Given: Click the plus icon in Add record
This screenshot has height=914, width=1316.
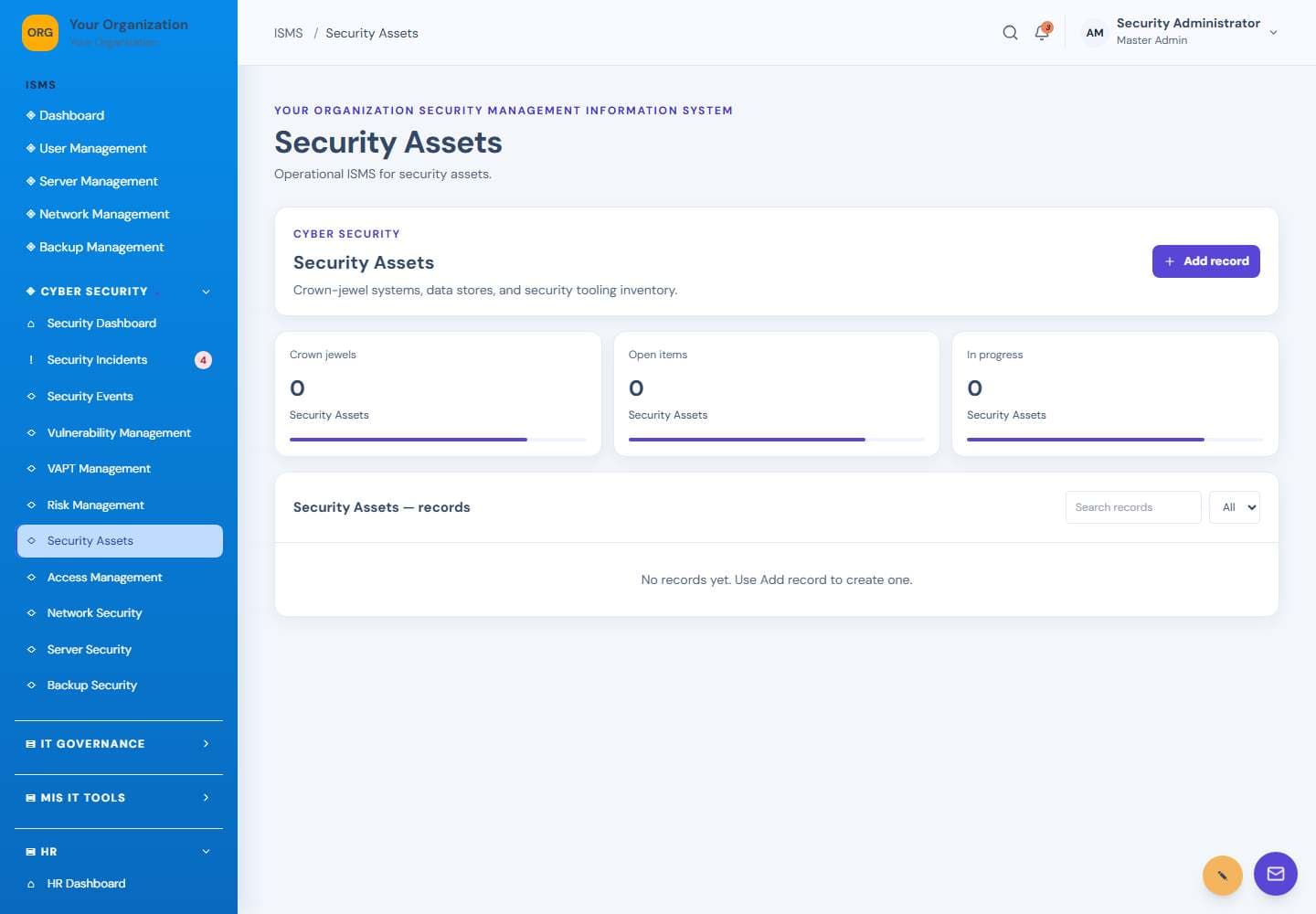Looking at the screenshot, I should pos(1169,261).
